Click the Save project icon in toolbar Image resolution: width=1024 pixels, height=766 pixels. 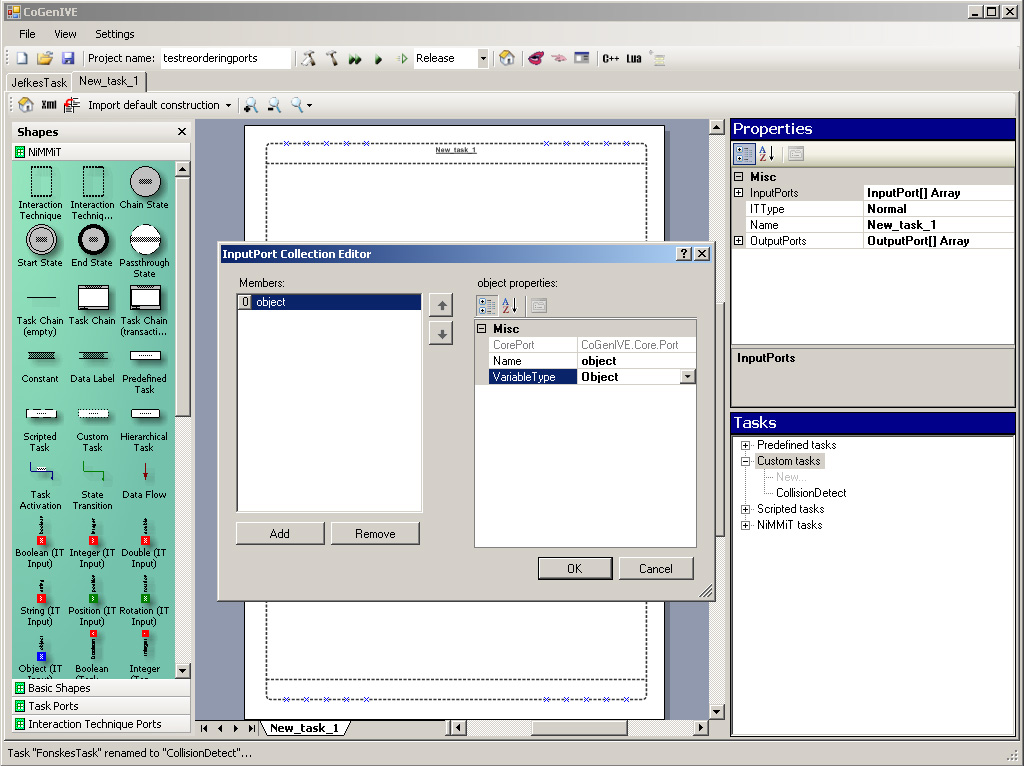68,59
